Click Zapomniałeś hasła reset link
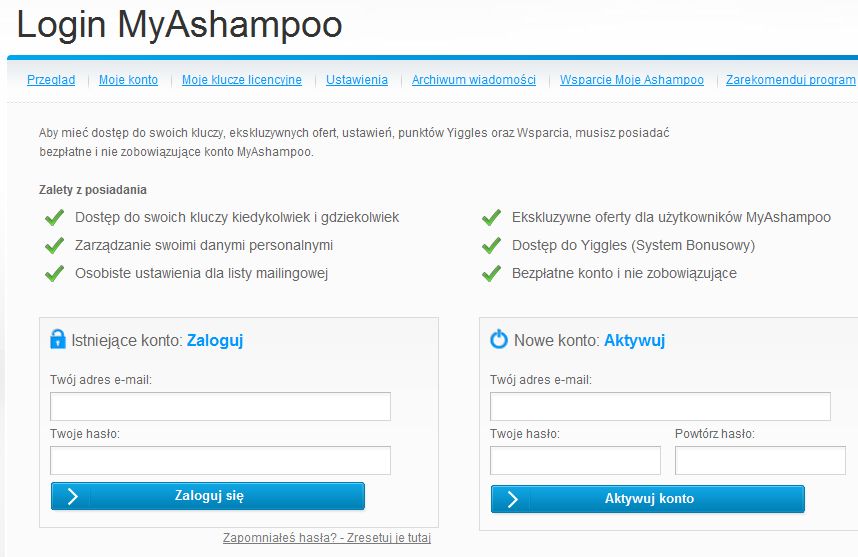 pos(327,538)
